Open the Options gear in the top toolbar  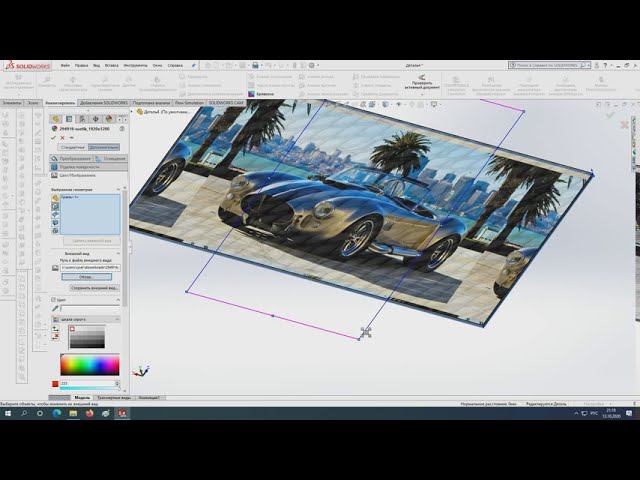[312, 65]
